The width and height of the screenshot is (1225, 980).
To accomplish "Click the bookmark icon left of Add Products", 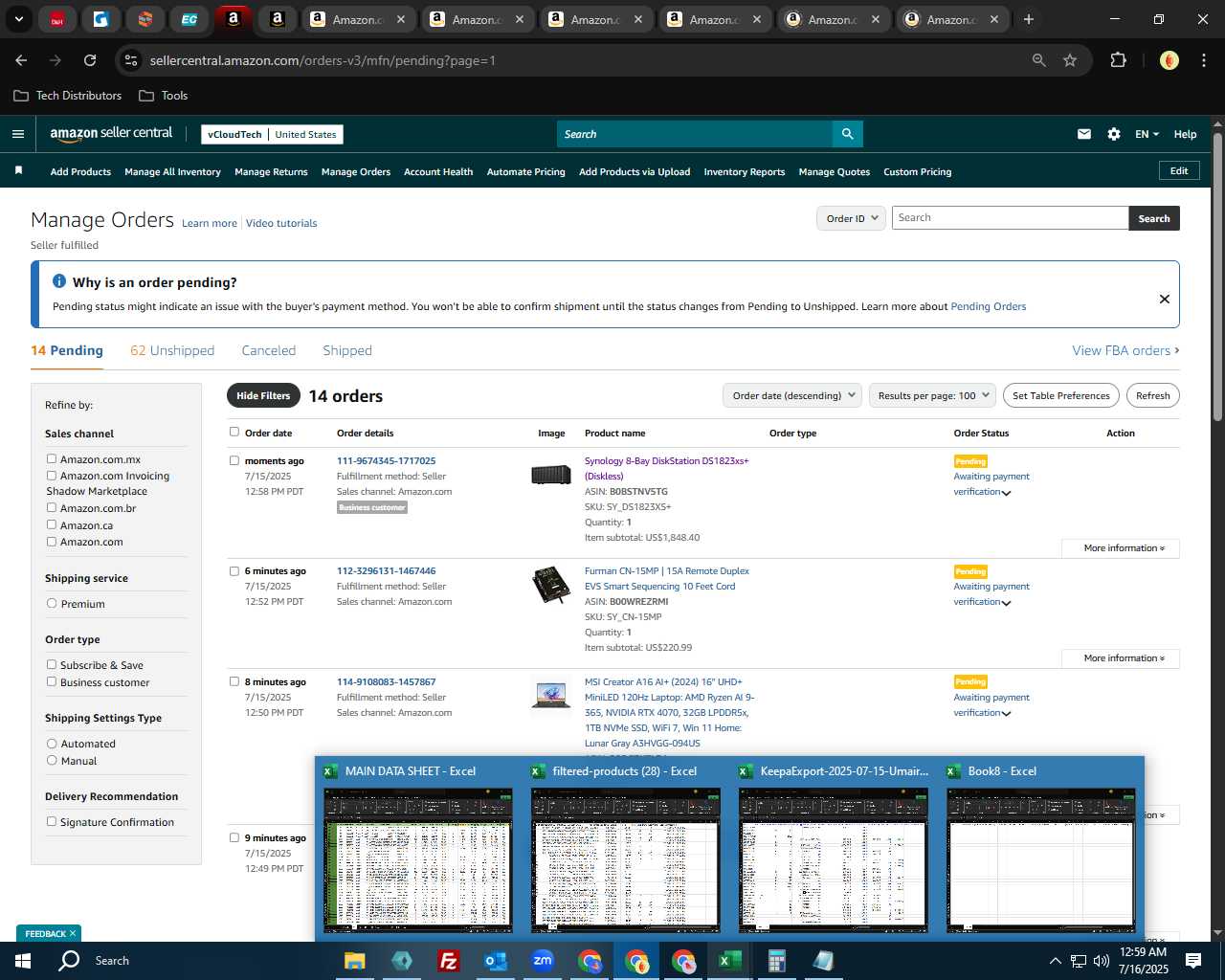I will [x=18, y=170].
